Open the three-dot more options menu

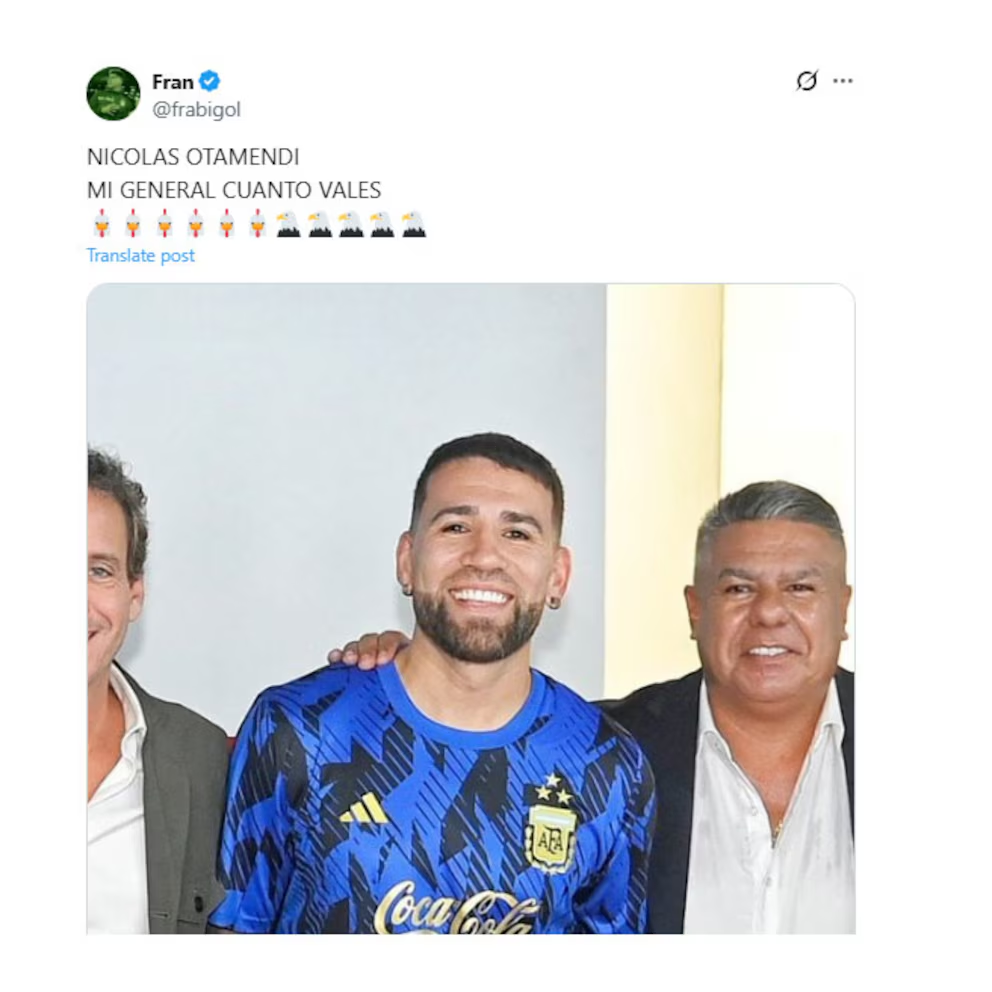click(843, 81)
